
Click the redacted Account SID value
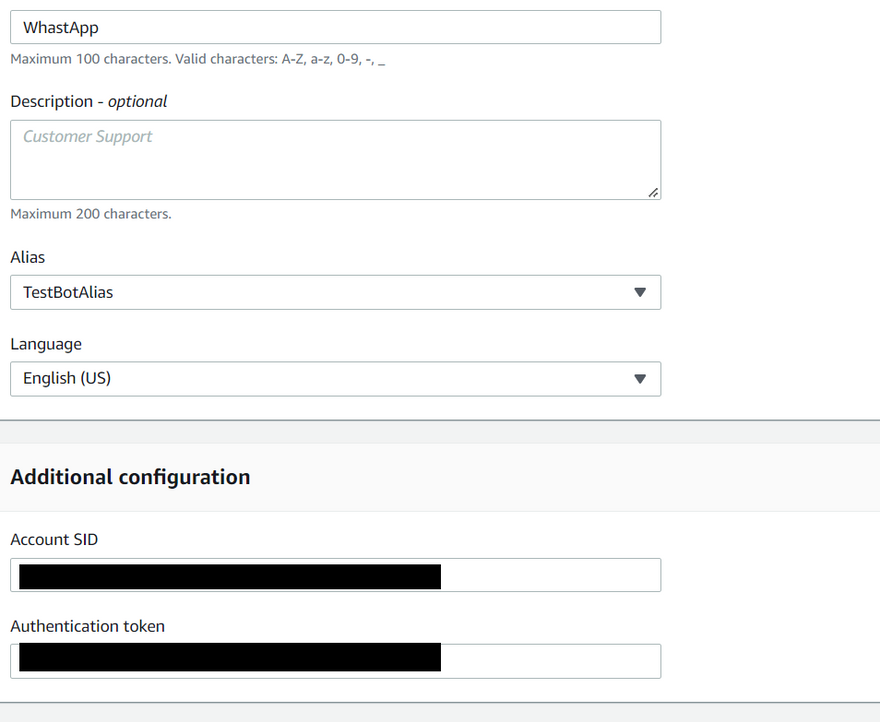[x=230, y=576]
